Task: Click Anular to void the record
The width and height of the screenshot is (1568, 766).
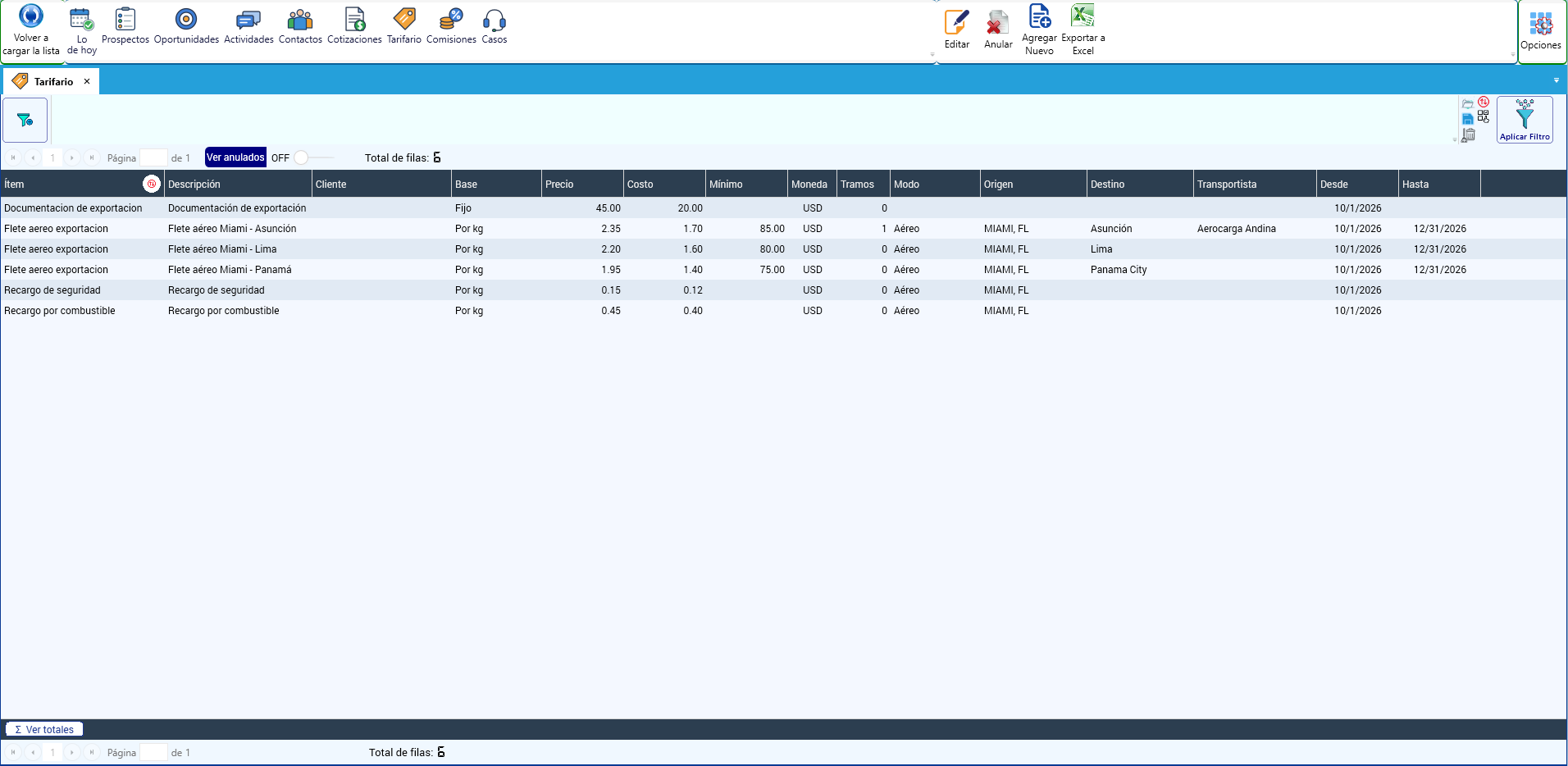Action: pyautogui.click(x=998, y=30)
